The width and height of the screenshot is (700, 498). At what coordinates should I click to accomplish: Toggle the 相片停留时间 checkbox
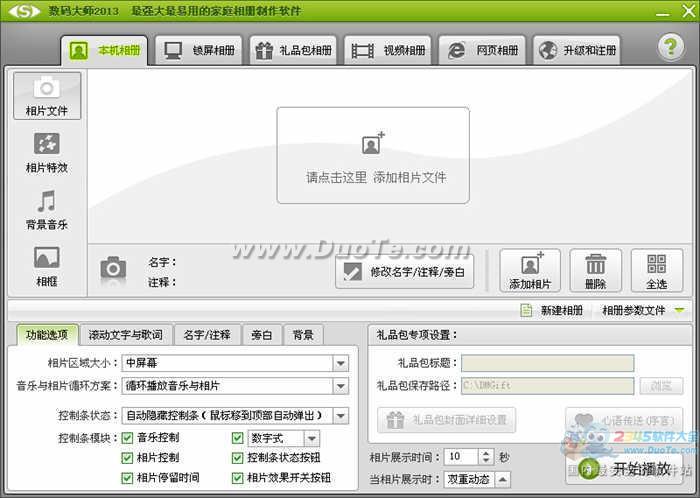[127, 478]
